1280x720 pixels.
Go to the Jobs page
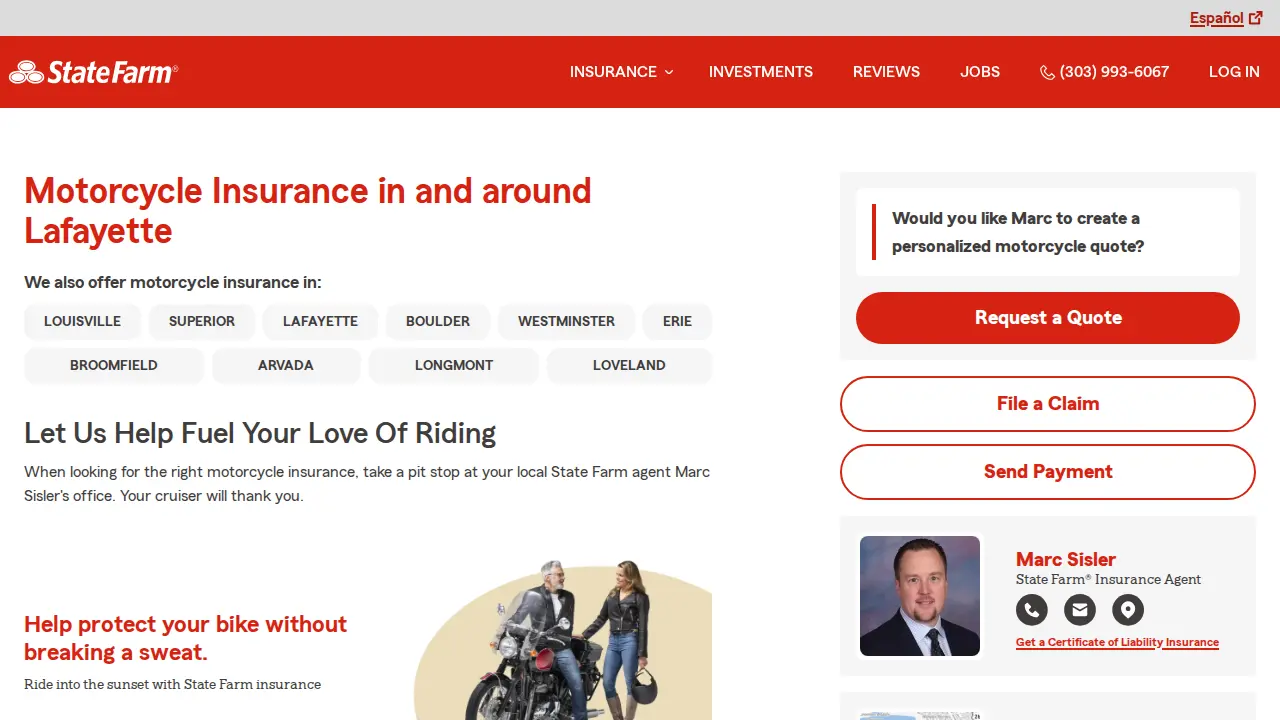pos(980,72)
